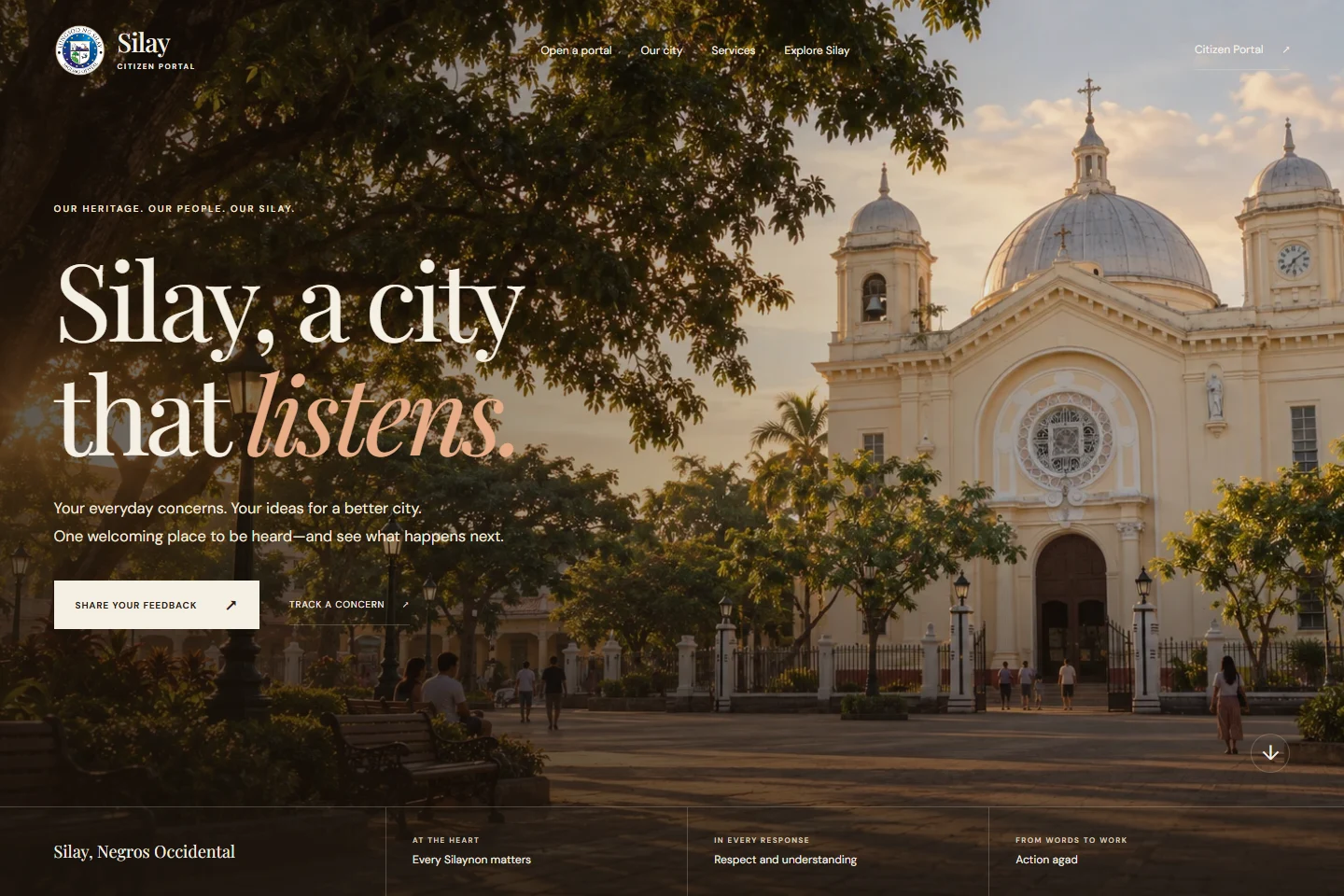Go to Services in the navigation
The height and width of the screenshot is (896, 1344).
pos(733,50)
